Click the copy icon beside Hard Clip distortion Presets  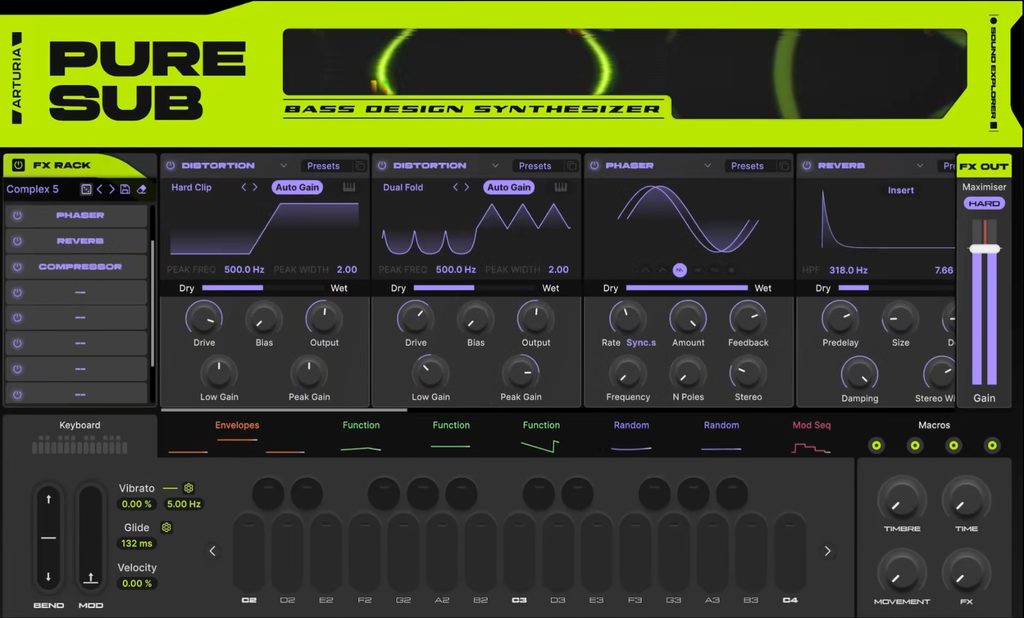coord(359,166)
